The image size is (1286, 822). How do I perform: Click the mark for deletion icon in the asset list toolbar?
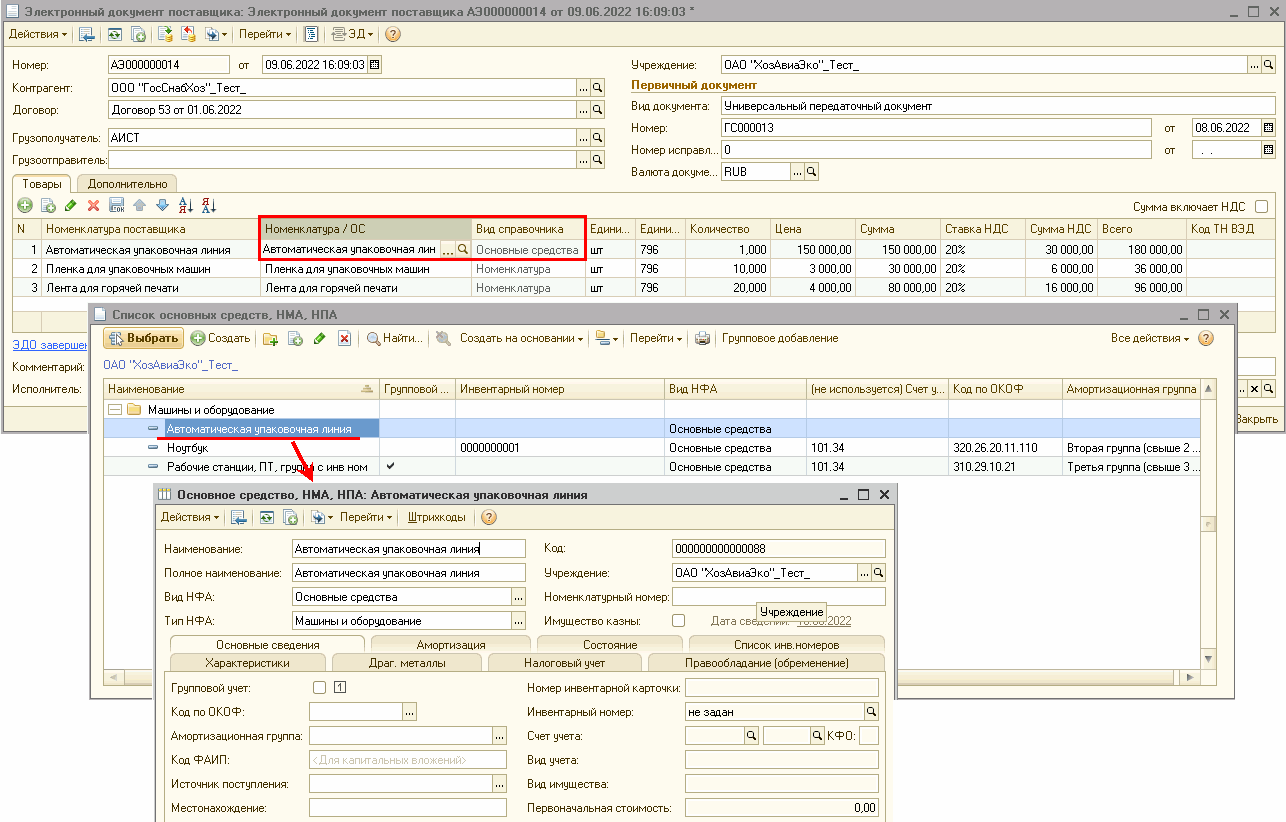[x=344, y=339]
